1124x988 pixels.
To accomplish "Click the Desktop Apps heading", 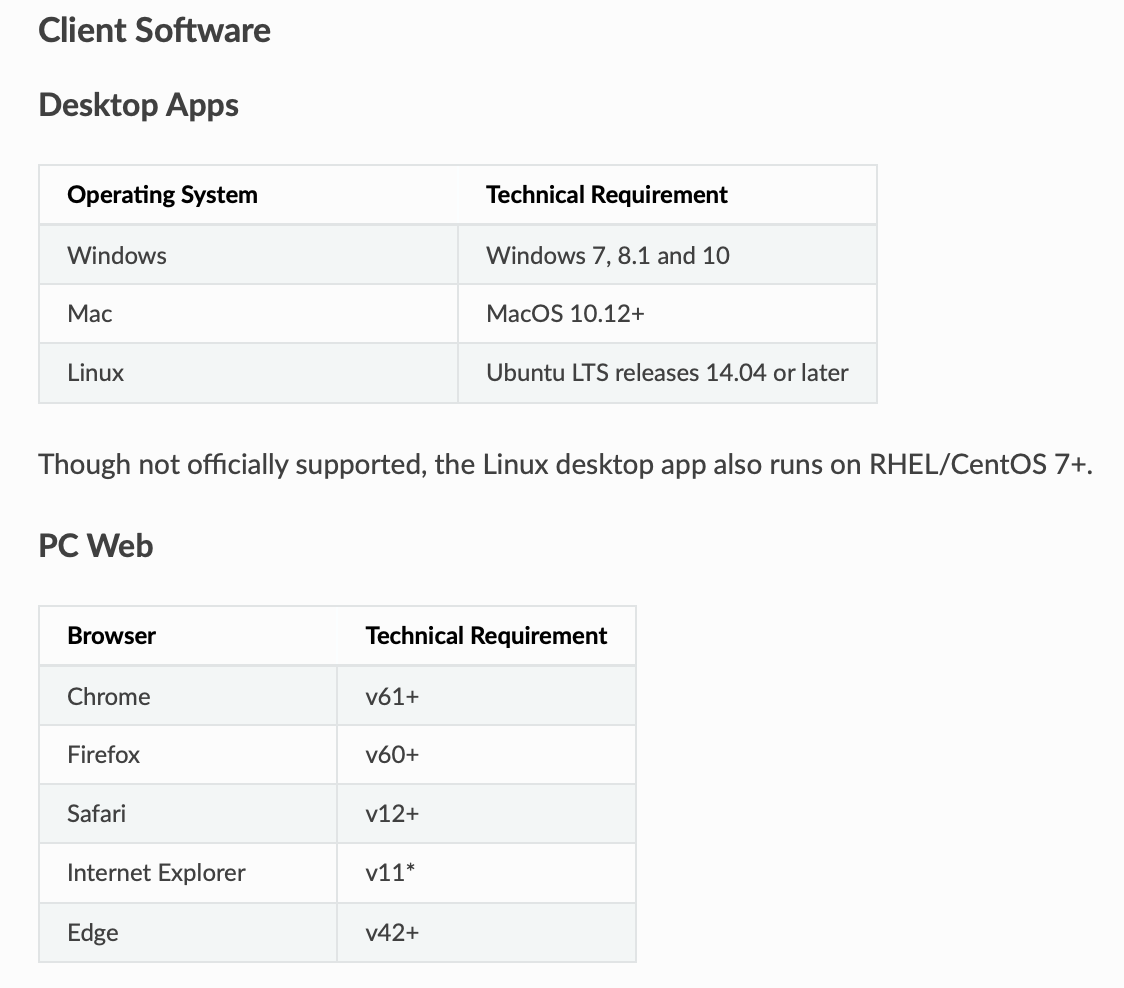I will (138, 105).
